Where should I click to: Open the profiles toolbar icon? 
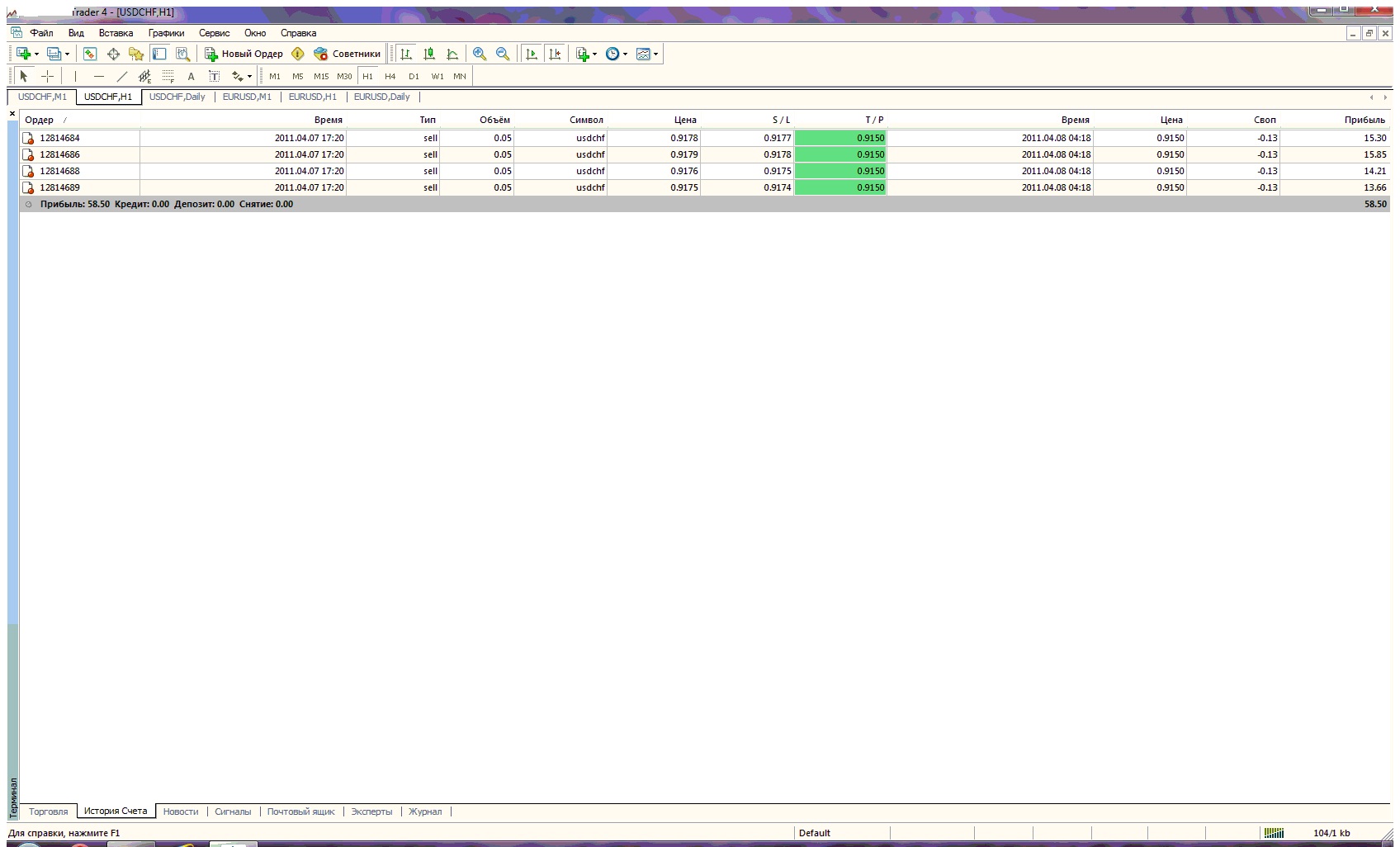(x=54, y=54)
